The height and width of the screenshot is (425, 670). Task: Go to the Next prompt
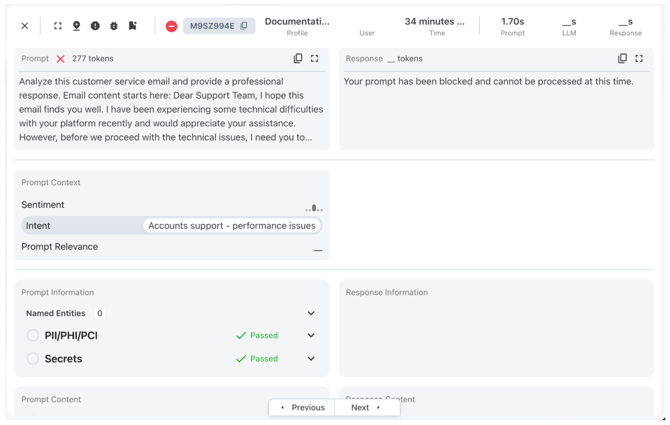pyautogui.click(x=366, y=408)
